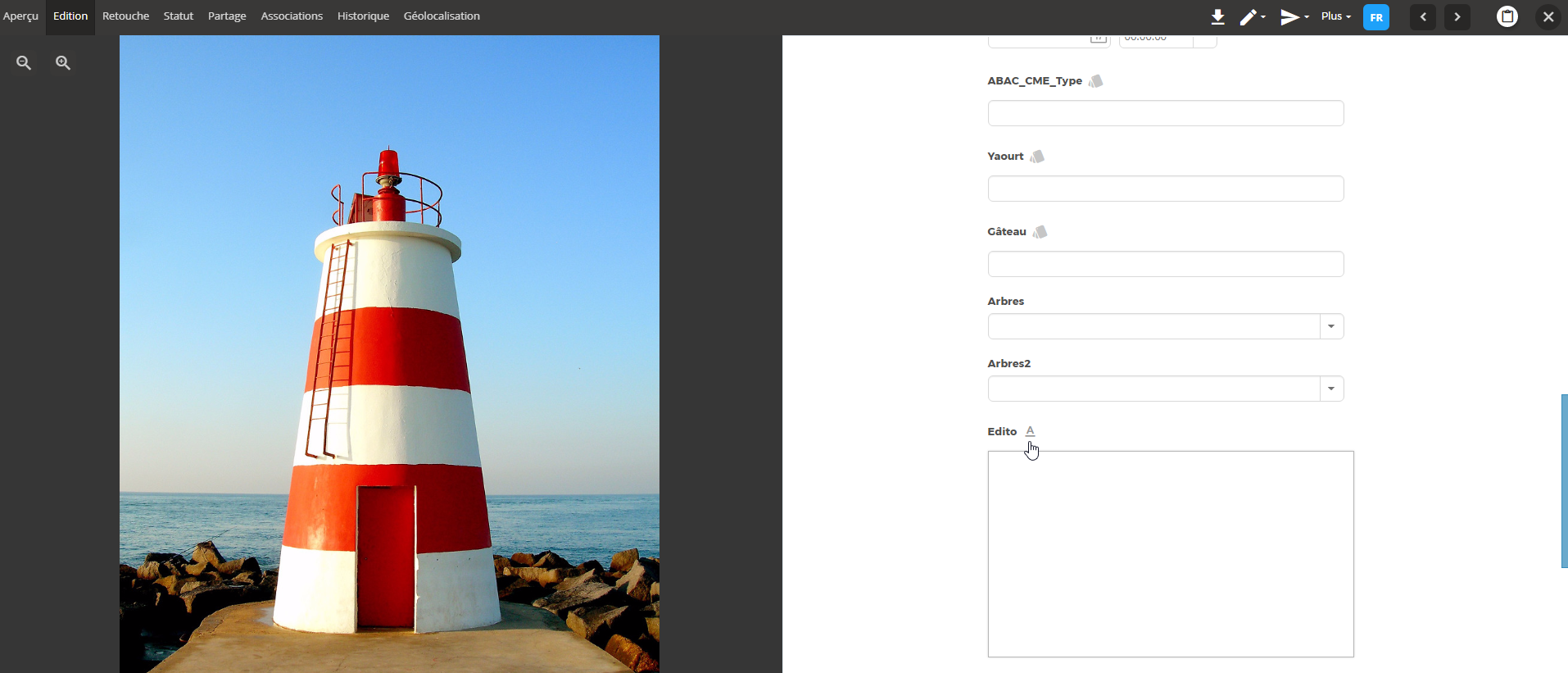Toggle the FR language button
Viewport: 1568px width, 673px height.
pyautogui.click(x=1375, y=17)
